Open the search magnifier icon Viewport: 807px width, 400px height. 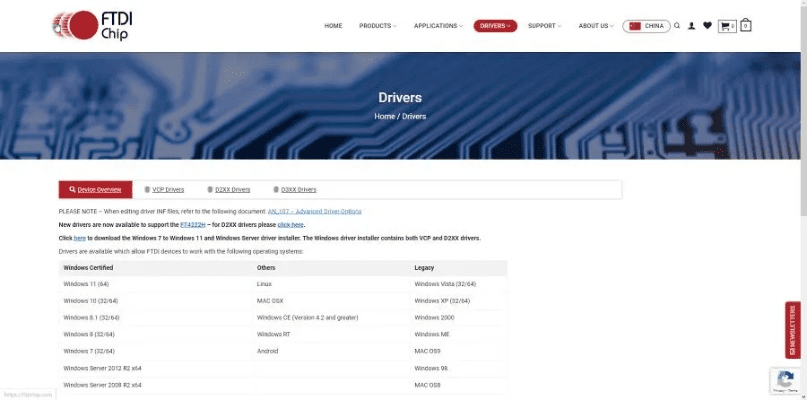click(x=677, y=26)
